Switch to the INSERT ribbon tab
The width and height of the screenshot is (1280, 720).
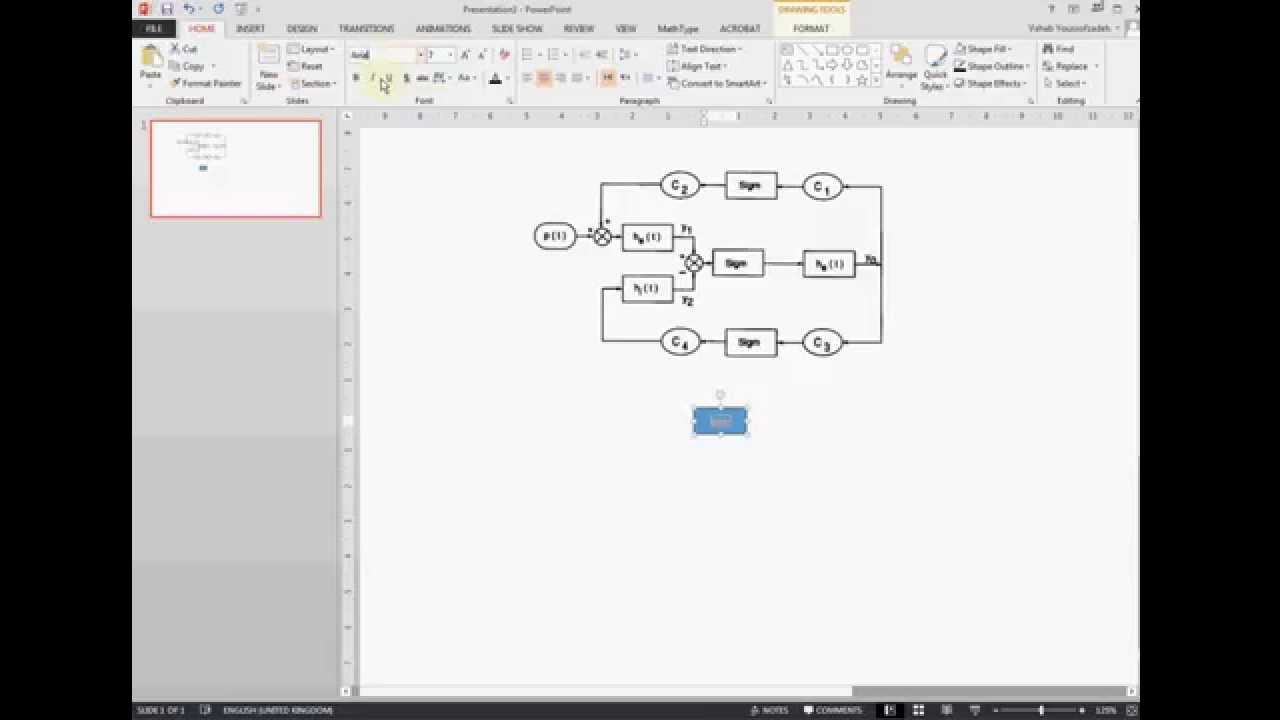tap(250, 29)
